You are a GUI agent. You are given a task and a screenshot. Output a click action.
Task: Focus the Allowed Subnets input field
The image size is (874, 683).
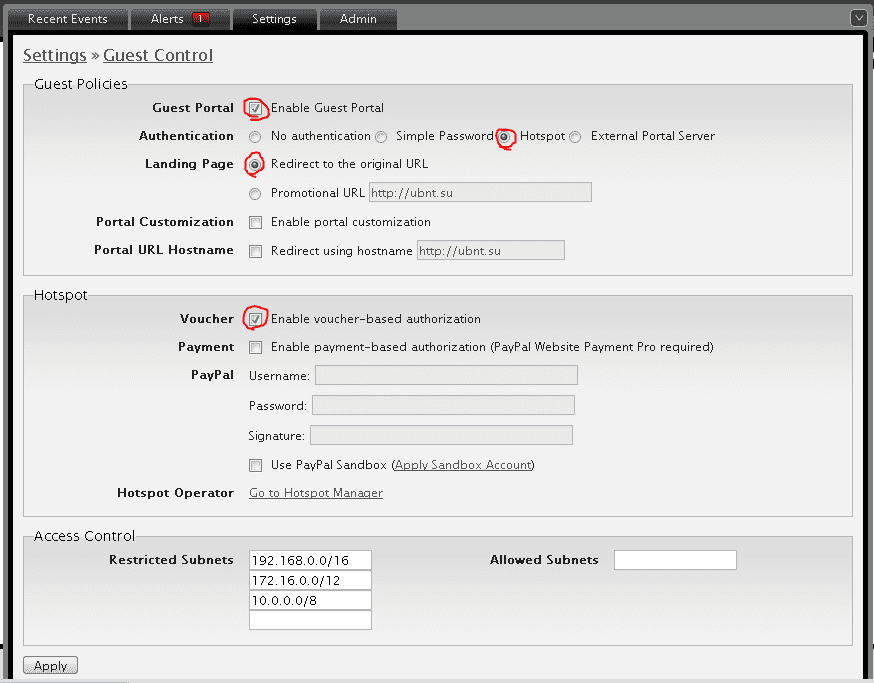(x=675, y=560)
